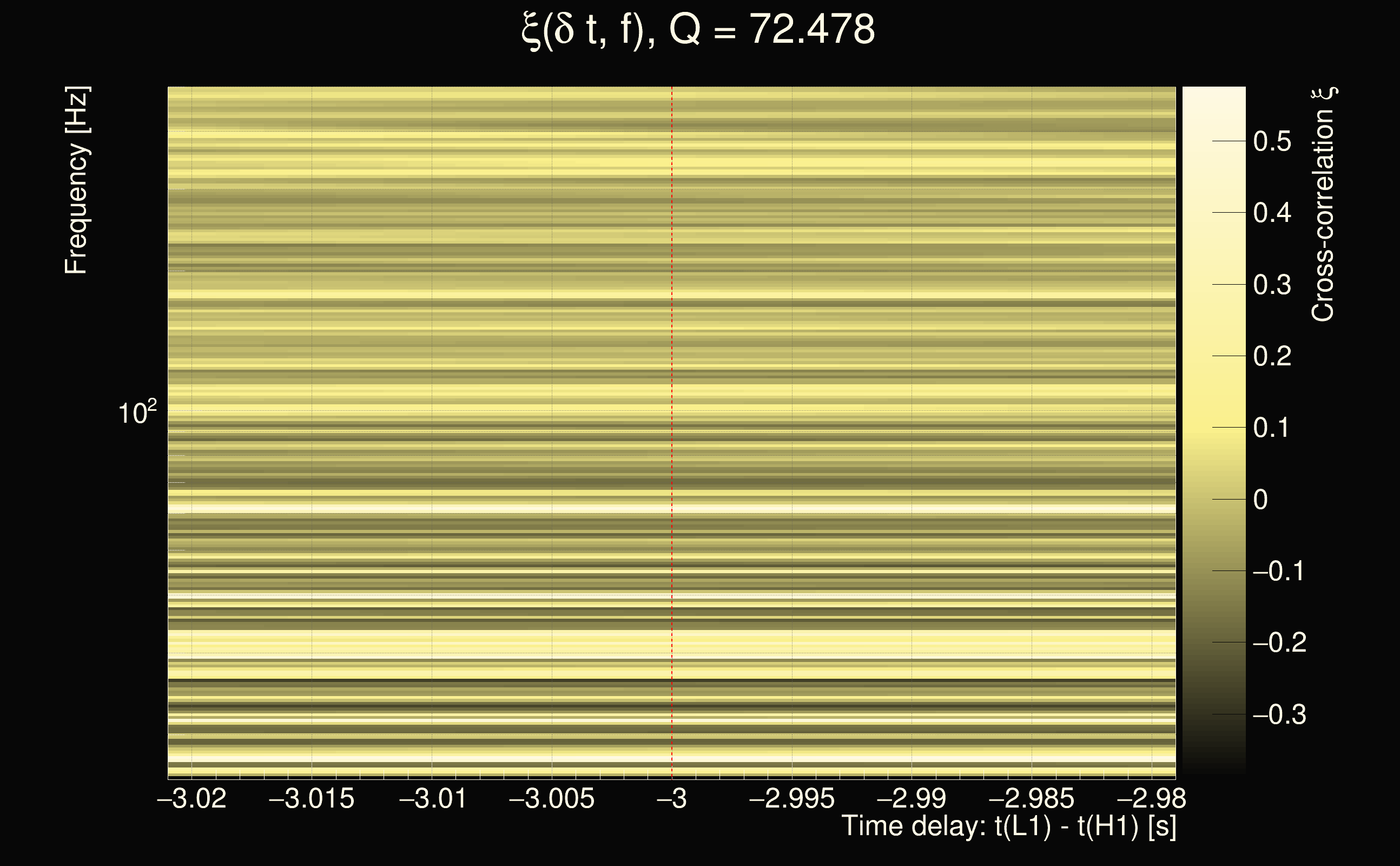Click the -3.005 x-axis tick label

click(552, 798)
